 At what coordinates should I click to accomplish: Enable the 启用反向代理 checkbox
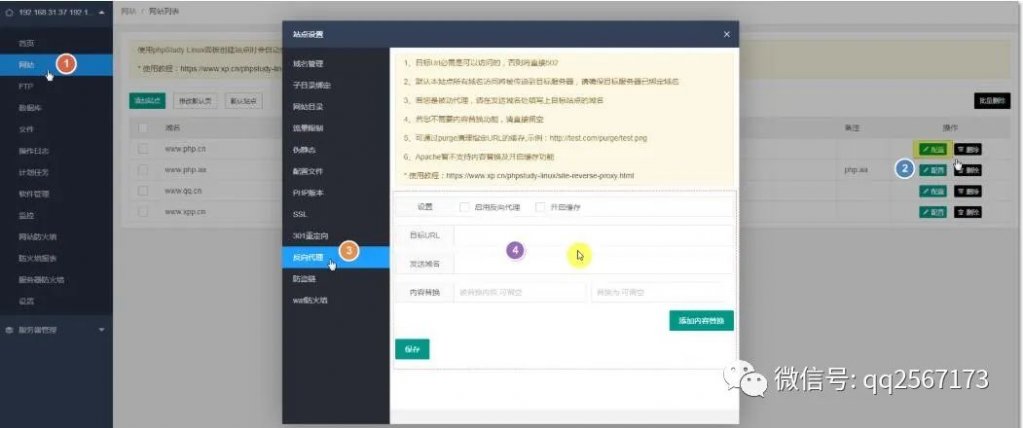465,207
